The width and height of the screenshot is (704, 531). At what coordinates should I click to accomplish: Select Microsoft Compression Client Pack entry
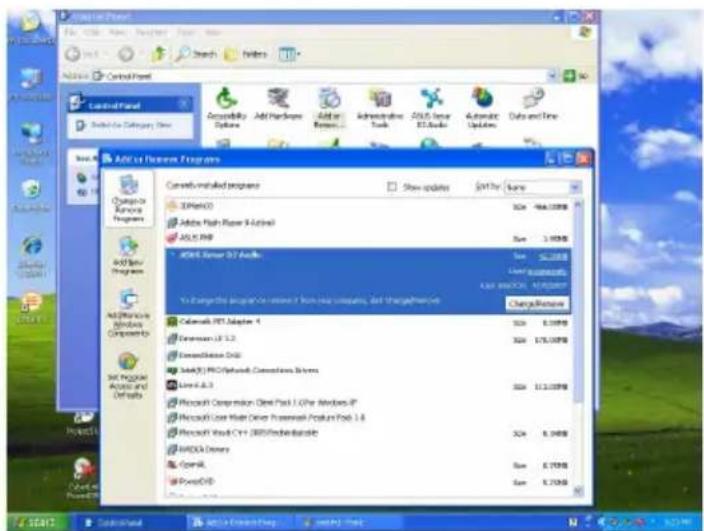(x=368, y=402)
